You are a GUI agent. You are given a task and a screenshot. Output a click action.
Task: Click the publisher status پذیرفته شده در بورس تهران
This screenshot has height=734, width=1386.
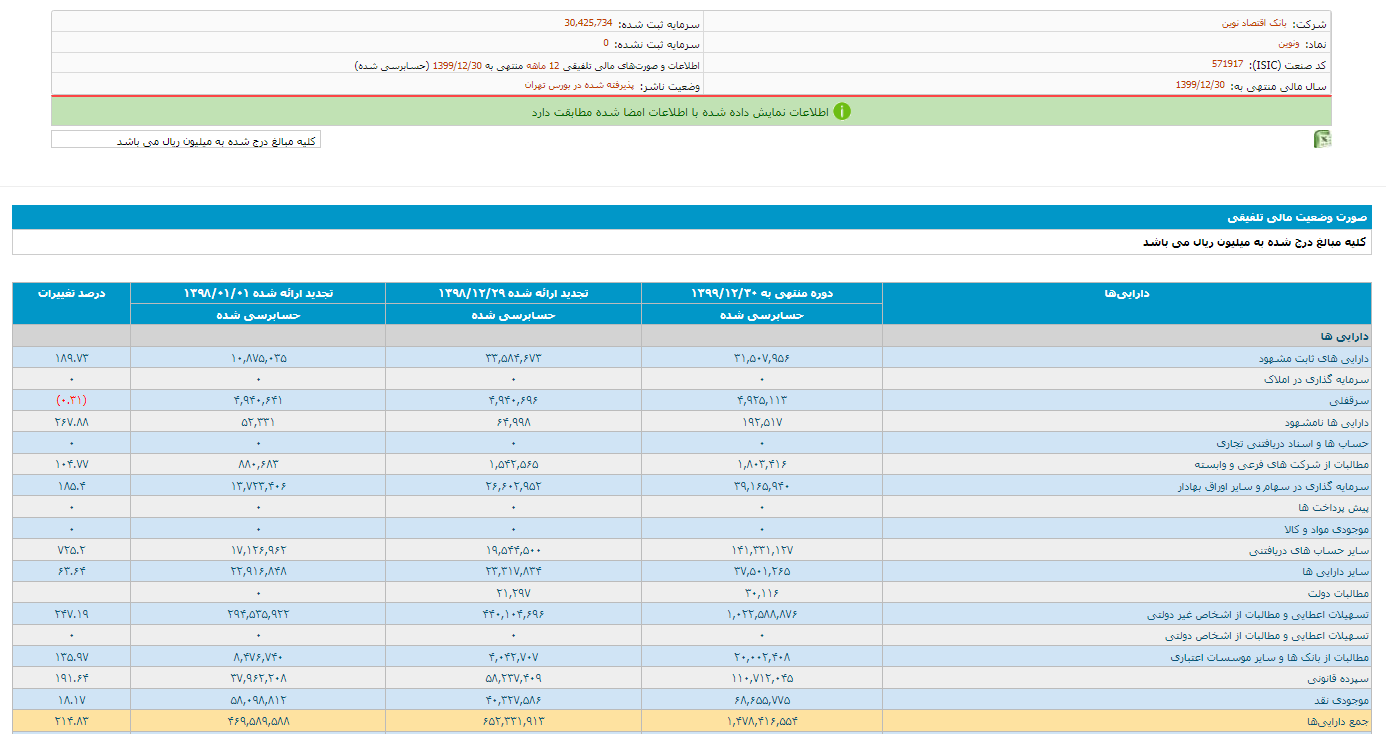579,85
